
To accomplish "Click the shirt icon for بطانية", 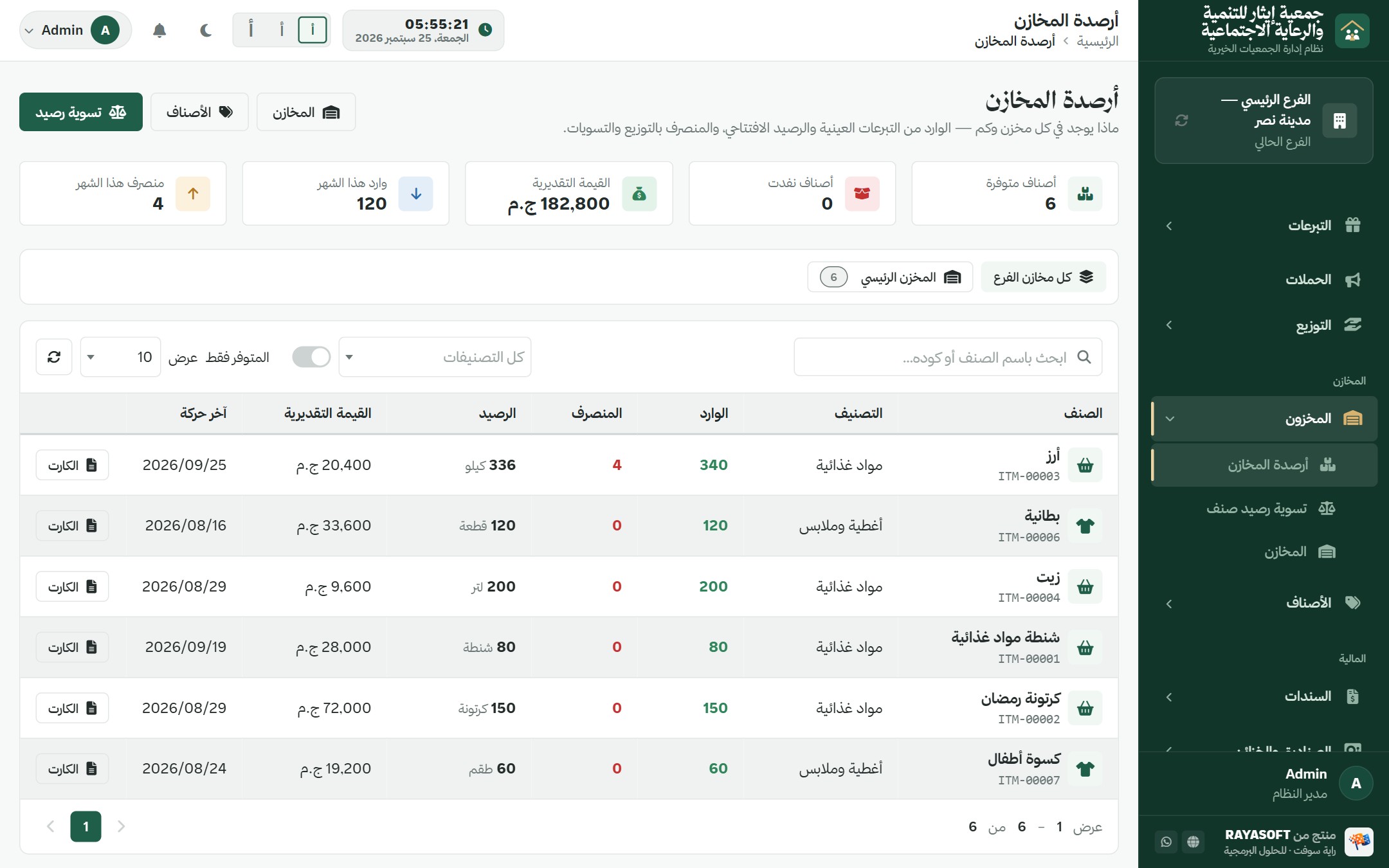I will click(x=1085, y=525).
